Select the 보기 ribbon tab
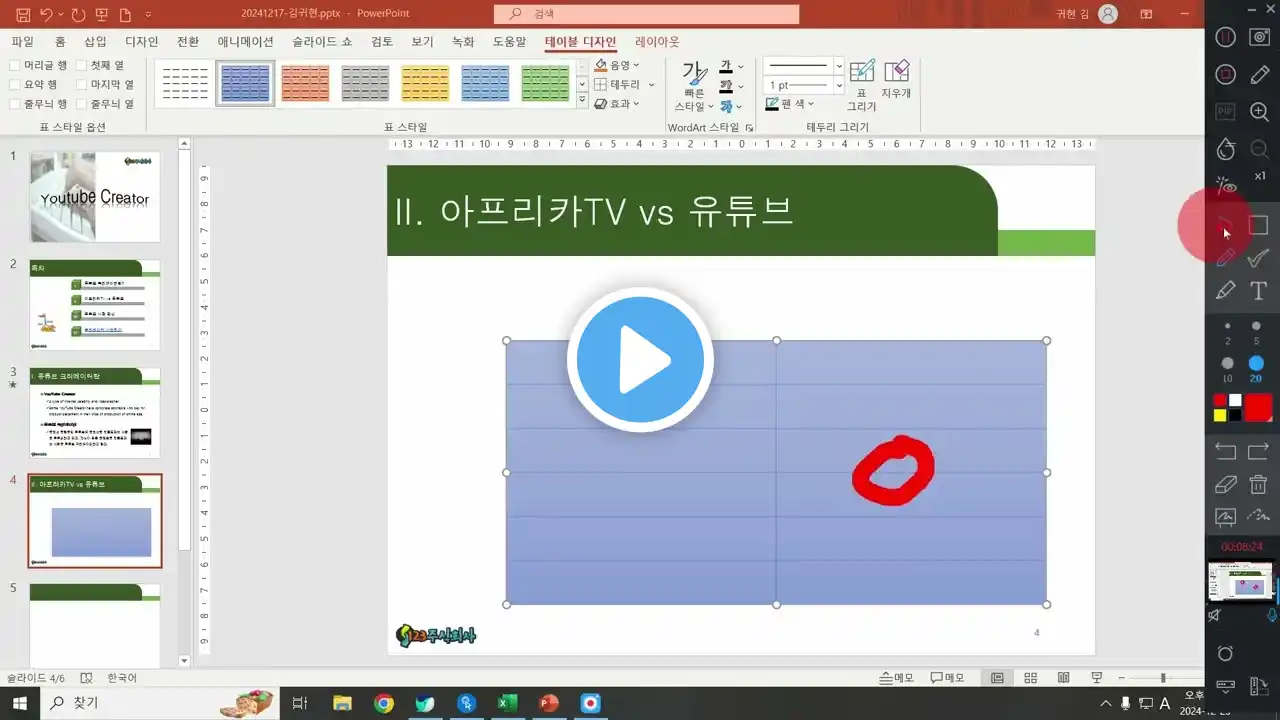The width and height of the screenshot is (1280, 720). 422,42
